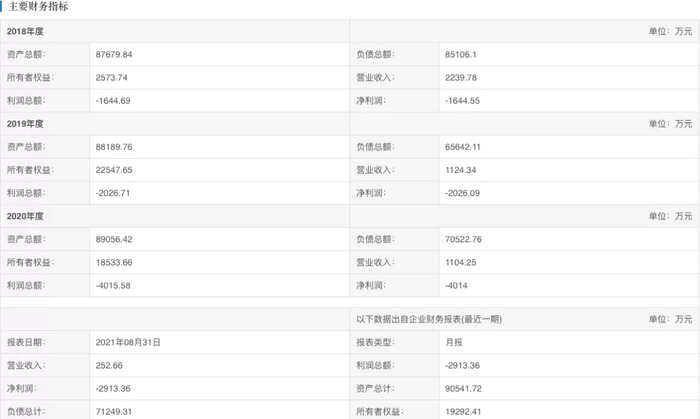This screenshot has width=700, height=419.
Task: Click the 2020 total assets value 89056.42
Action: (114, 238)
